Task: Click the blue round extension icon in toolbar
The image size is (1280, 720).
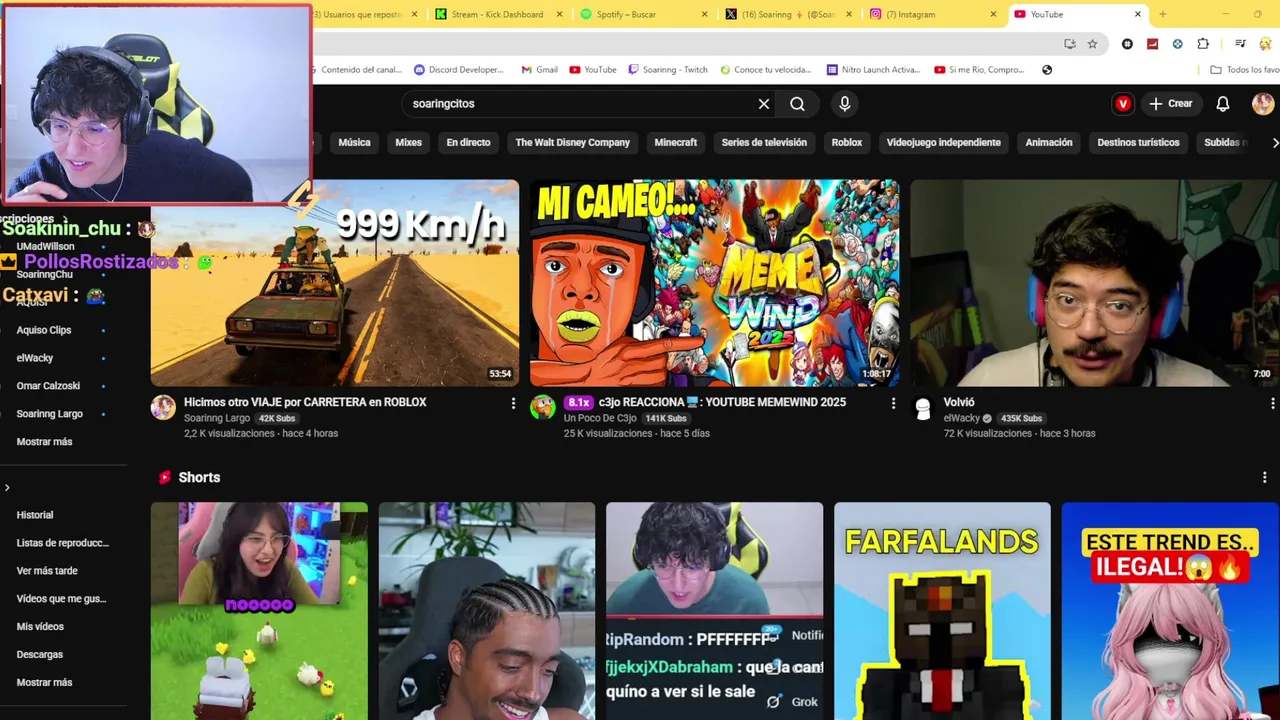Action: point(1177,44)
